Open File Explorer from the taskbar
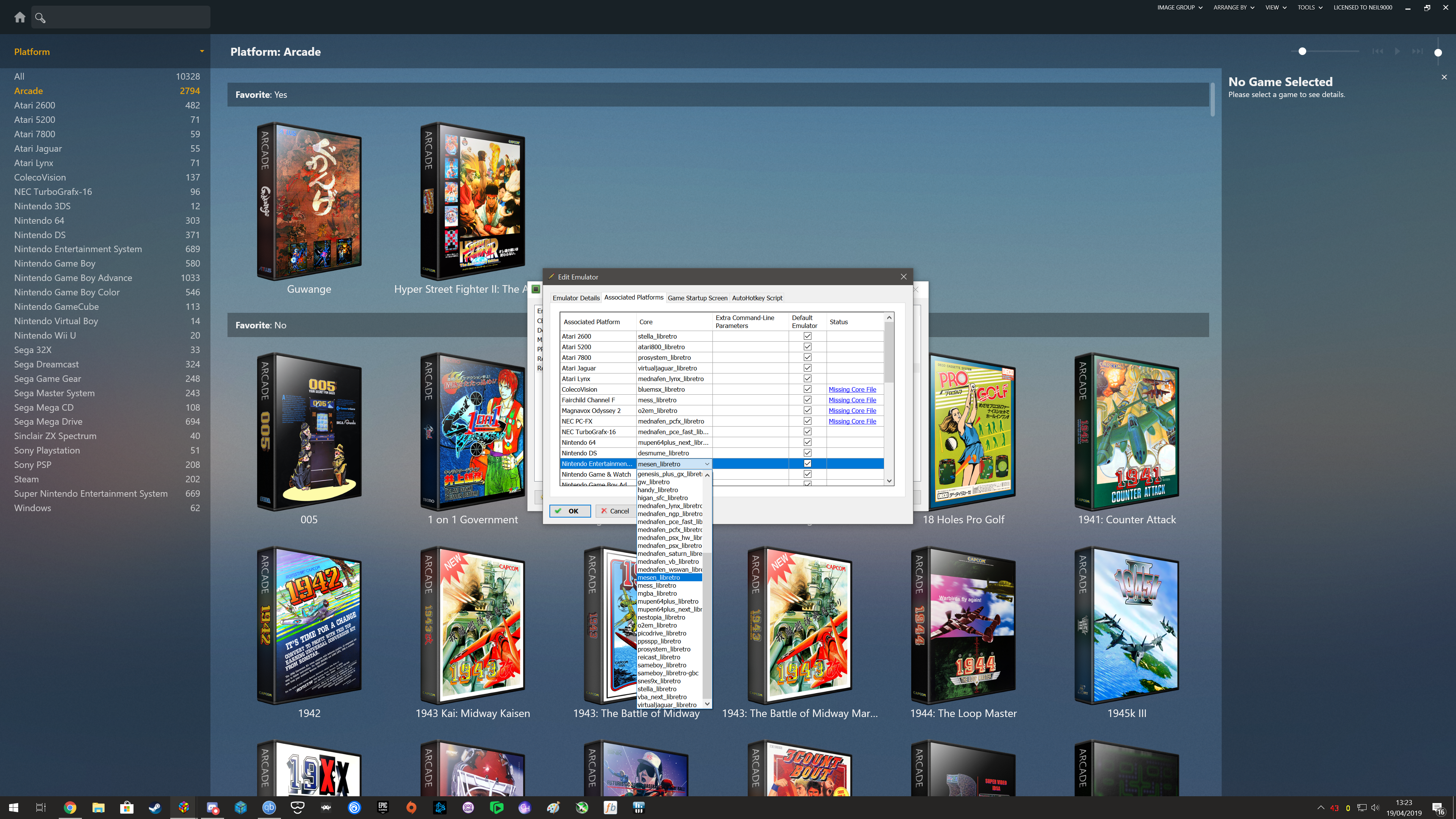The image size is (1456, 819). pos(98,807)
